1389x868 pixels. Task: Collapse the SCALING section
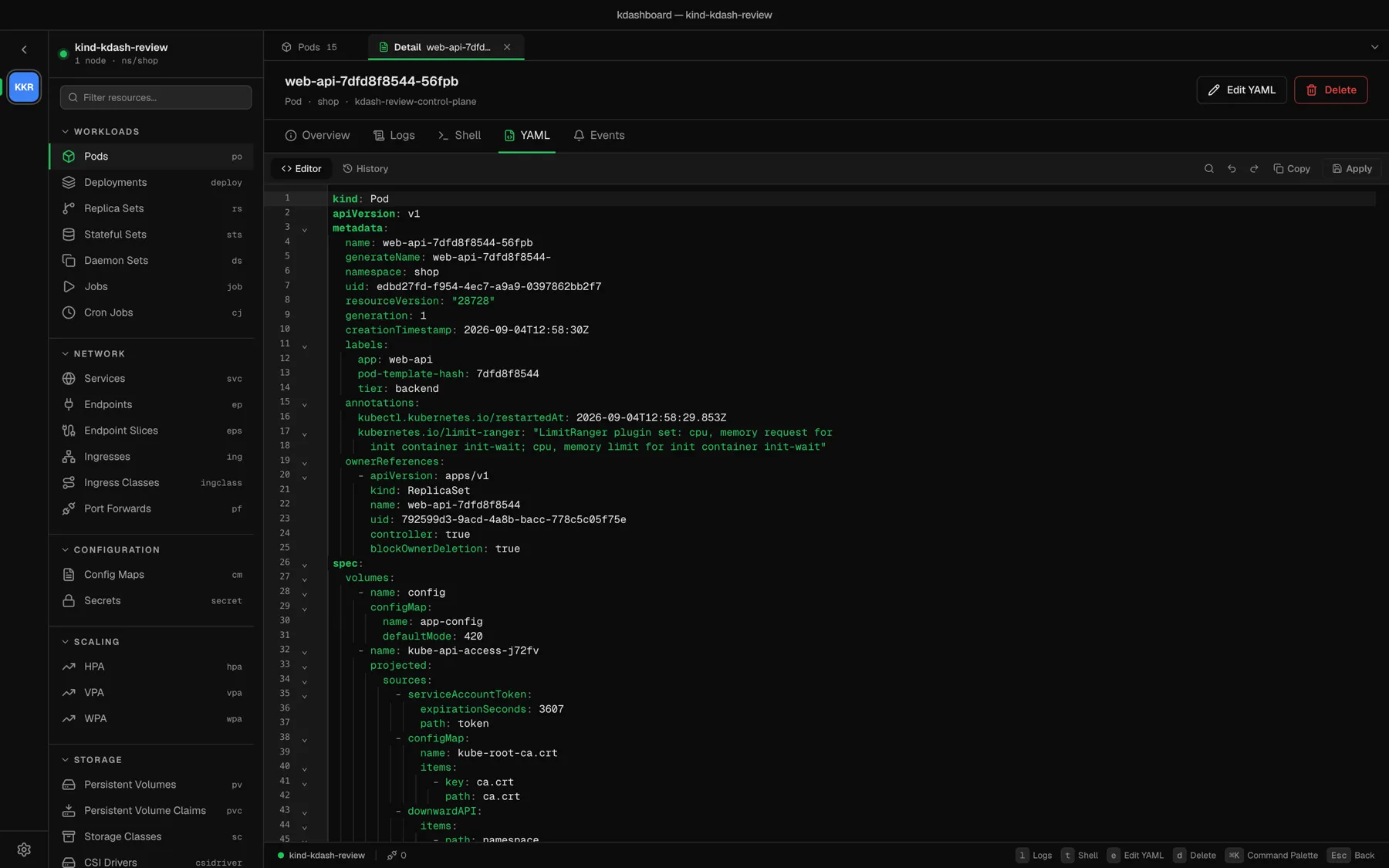[x=91, y=642]
